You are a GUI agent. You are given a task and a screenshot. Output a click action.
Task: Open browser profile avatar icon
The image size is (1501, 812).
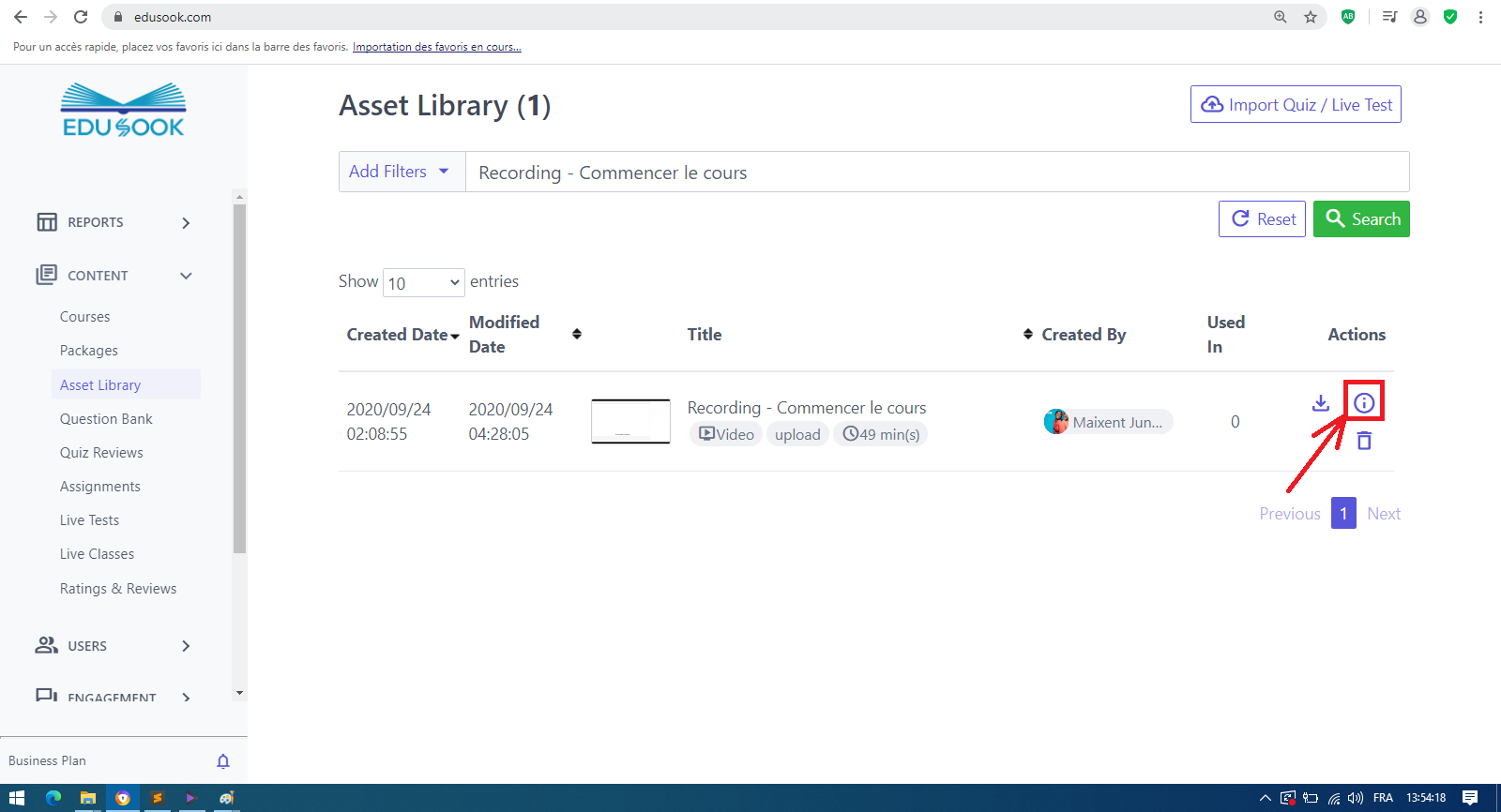[1420, 17]
